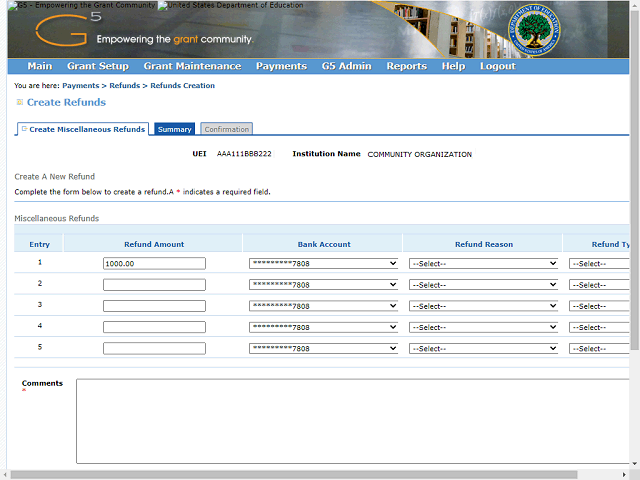
Task: Select the Confirmation tab
Action: tap(227, 129)
